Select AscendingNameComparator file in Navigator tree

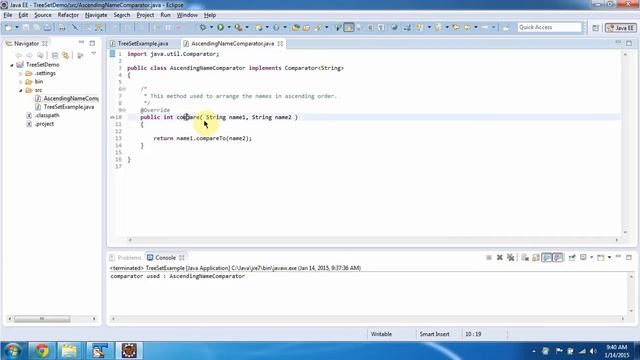[x=71, y=98]
